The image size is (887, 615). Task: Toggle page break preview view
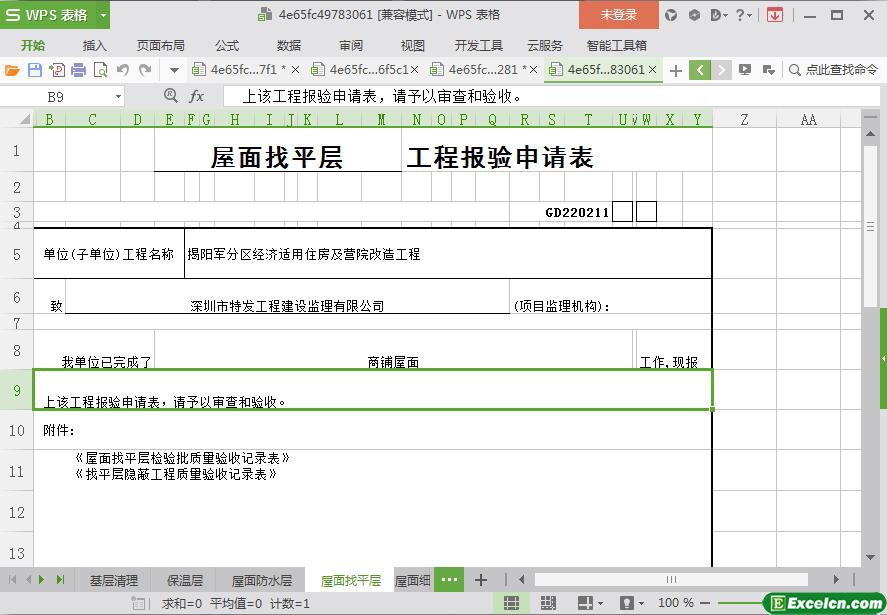click(x=547, y=603)
